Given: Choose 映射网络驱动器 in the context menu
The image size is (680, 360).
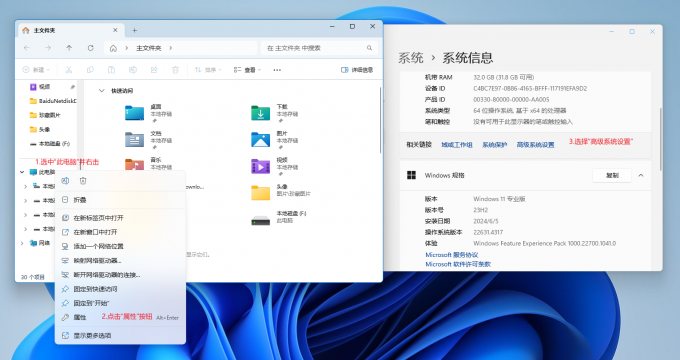Looking at the screenshot, I should point(120,261).
